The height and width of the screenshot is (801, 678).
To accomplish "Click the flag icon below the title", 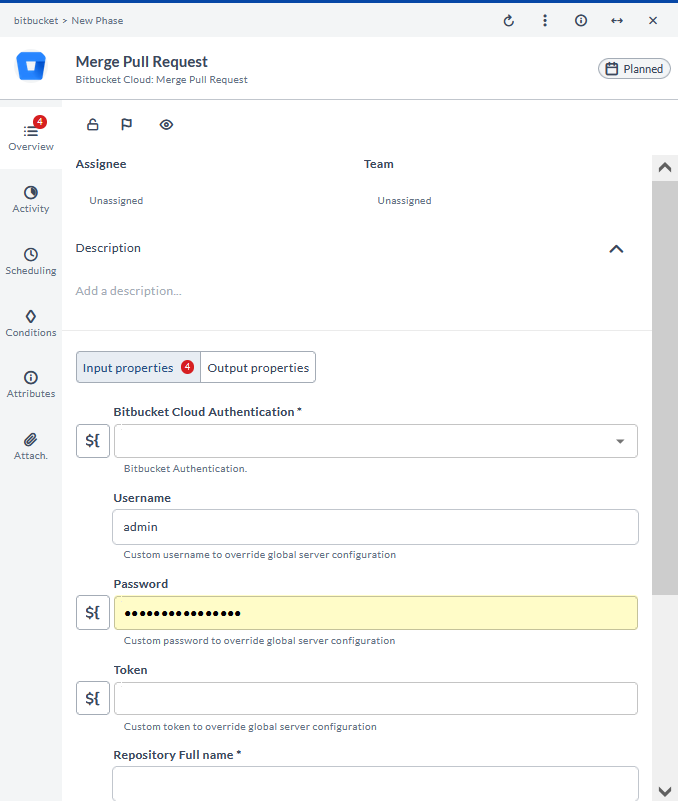I will 127,125.
